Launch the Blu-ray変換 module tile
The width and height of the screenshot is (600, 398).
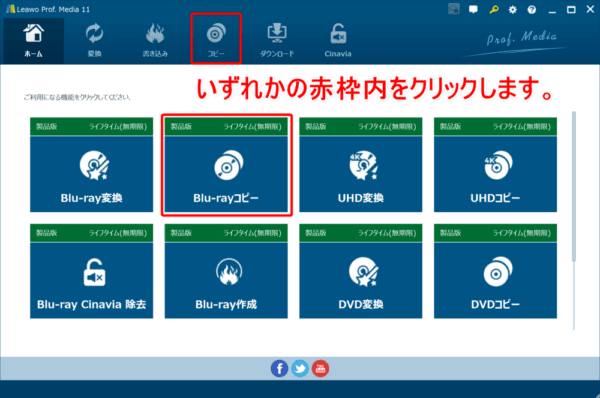[x=91, y=165]
